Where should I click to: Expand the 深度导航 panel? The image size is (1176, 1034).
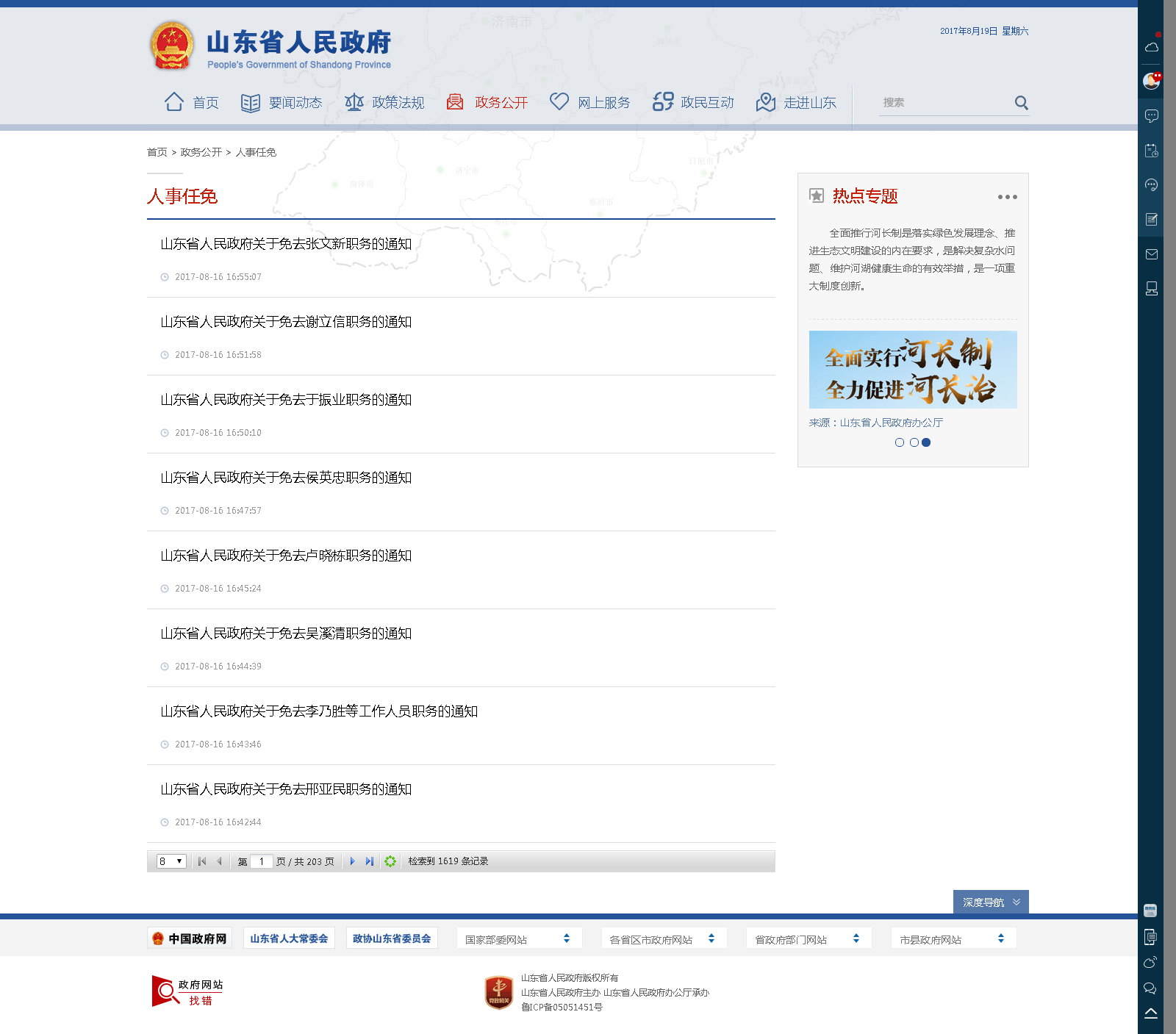[x=990, y=902]
